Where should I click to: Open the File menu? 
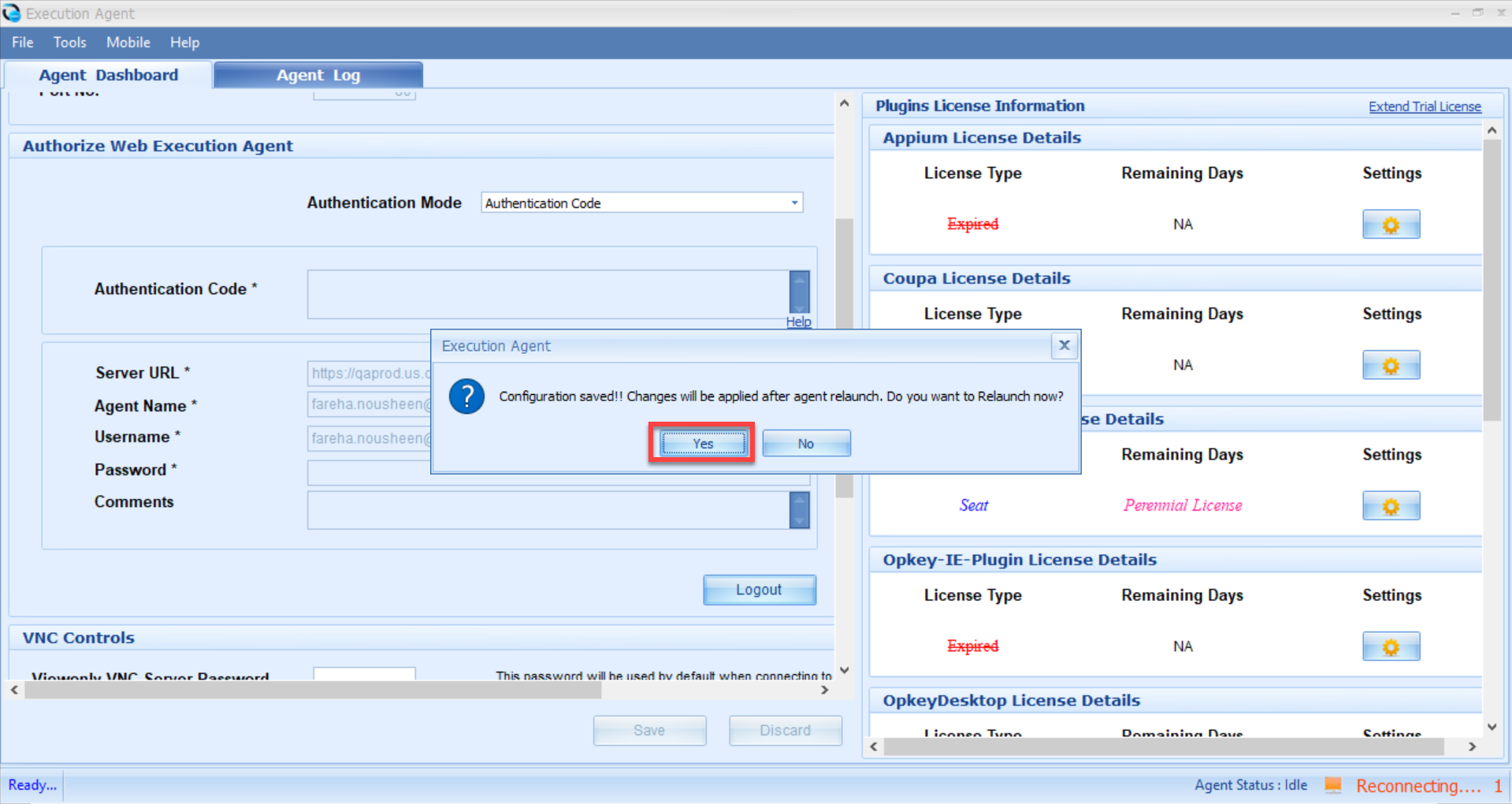pyautogui.click(x=22, y=43)
